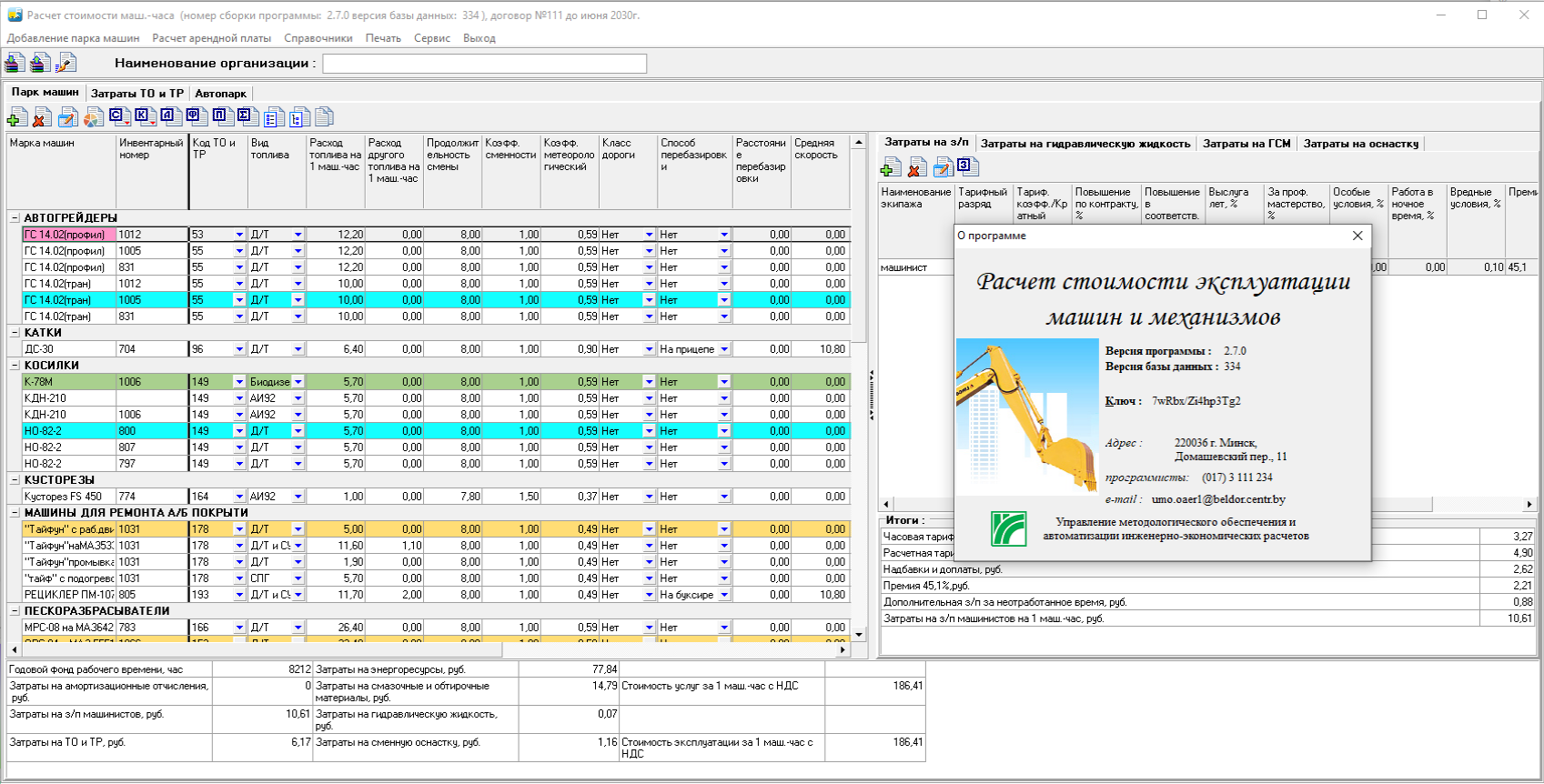Click the add machine green plus icon
The width and height of the screenshot is (1544, 784).
click(16, 117)
